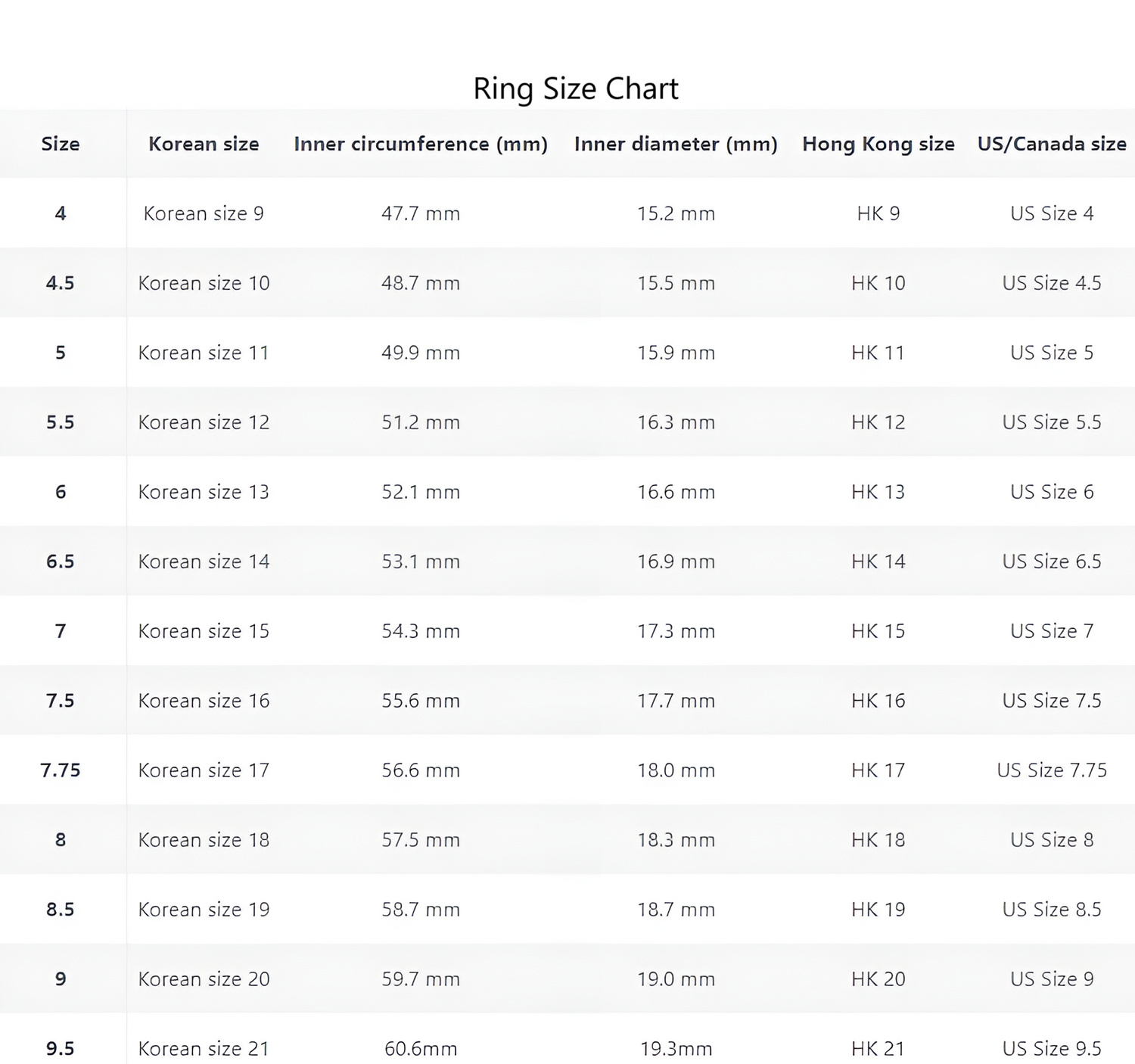Click the US Size 7.75 cell
The image size is (1135, 1064).
tap(1052, 770)
